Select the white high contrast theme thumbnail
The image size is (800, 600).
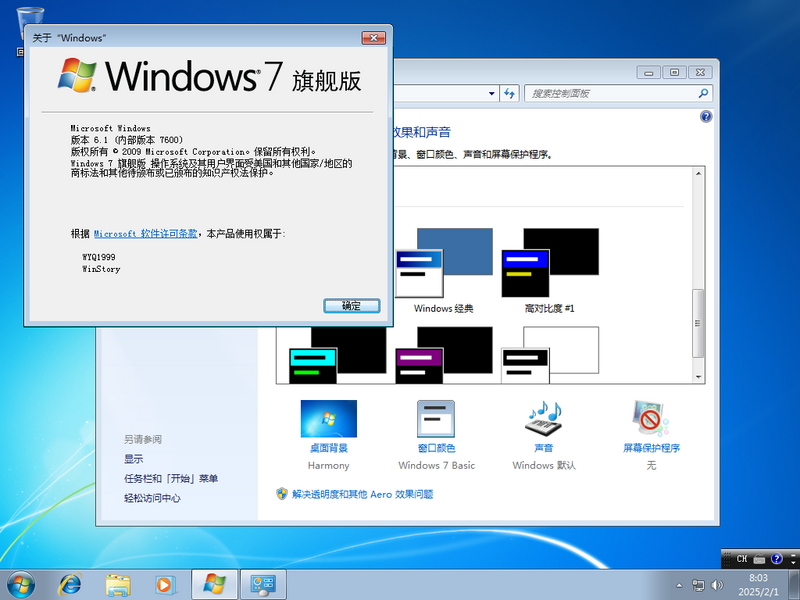tap(550, 355)
